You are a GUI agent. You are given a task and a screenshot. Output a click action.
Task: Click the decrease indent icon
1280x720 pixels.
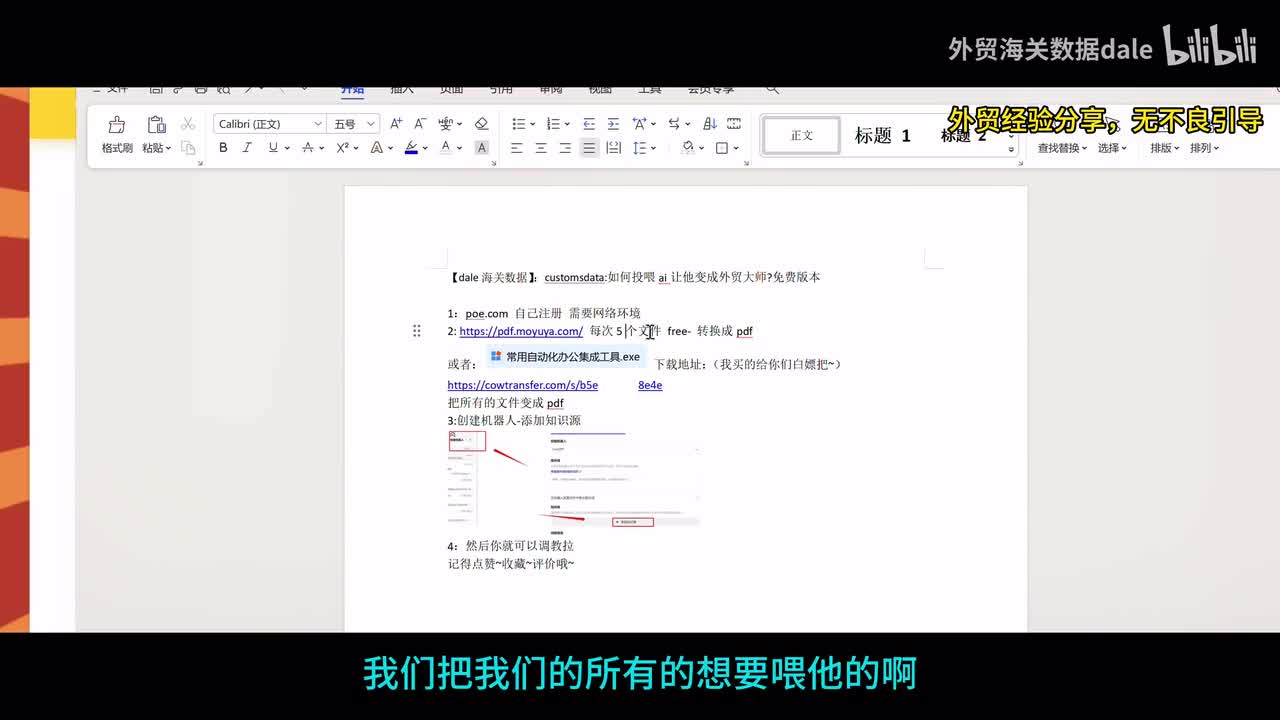(x=589, y=124)
